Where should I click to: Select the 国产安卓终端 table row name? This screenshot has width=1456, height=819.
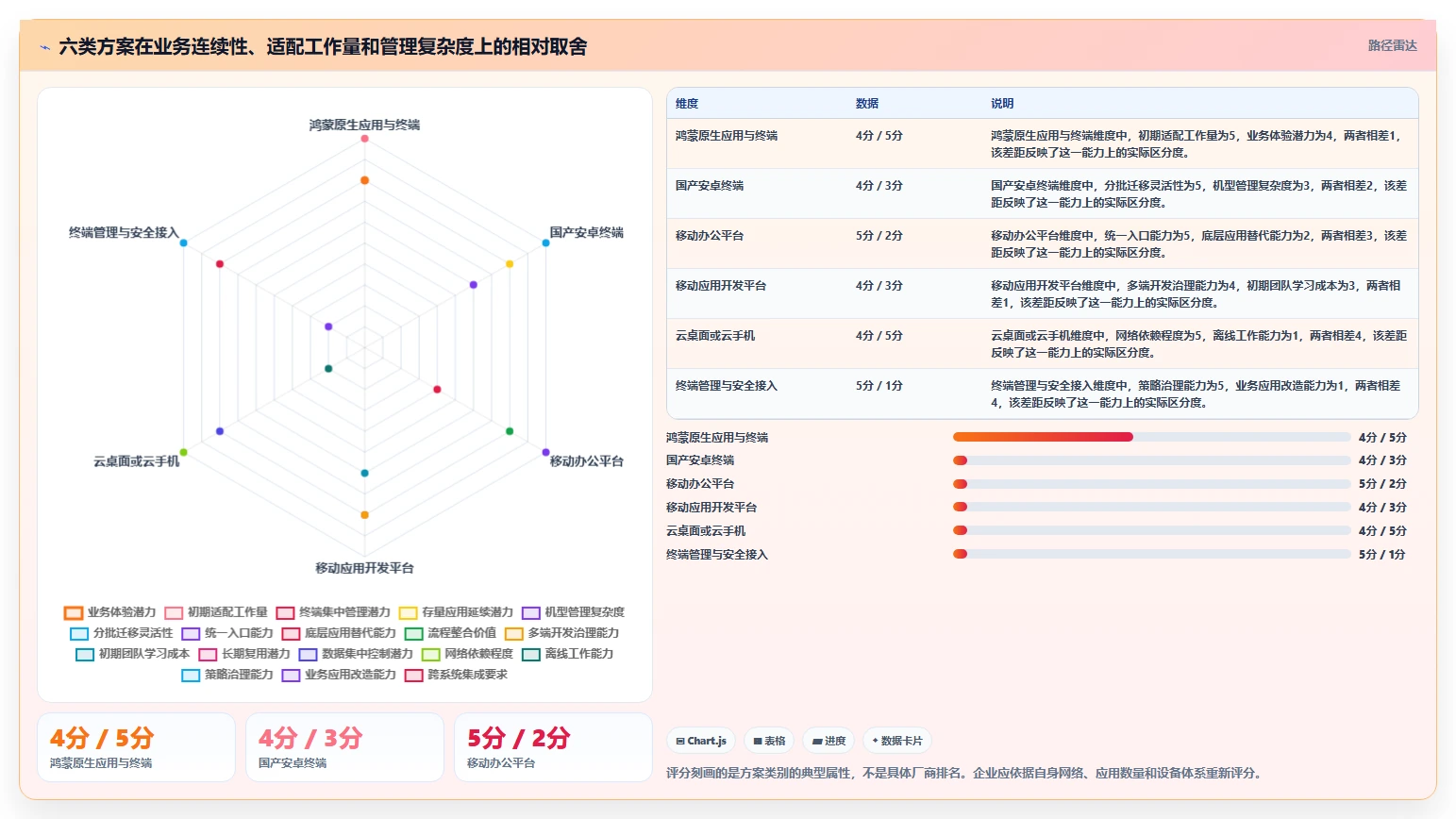point(710,186)
